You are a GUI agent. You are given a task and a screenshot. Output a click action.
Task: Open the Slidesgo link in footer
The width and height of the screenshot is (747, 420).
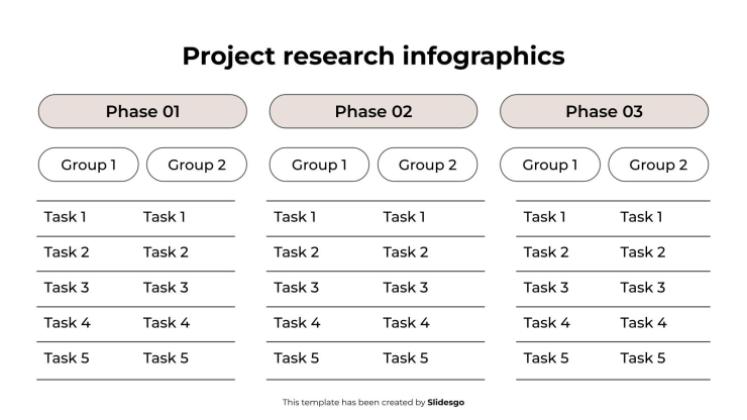(445, 402)
